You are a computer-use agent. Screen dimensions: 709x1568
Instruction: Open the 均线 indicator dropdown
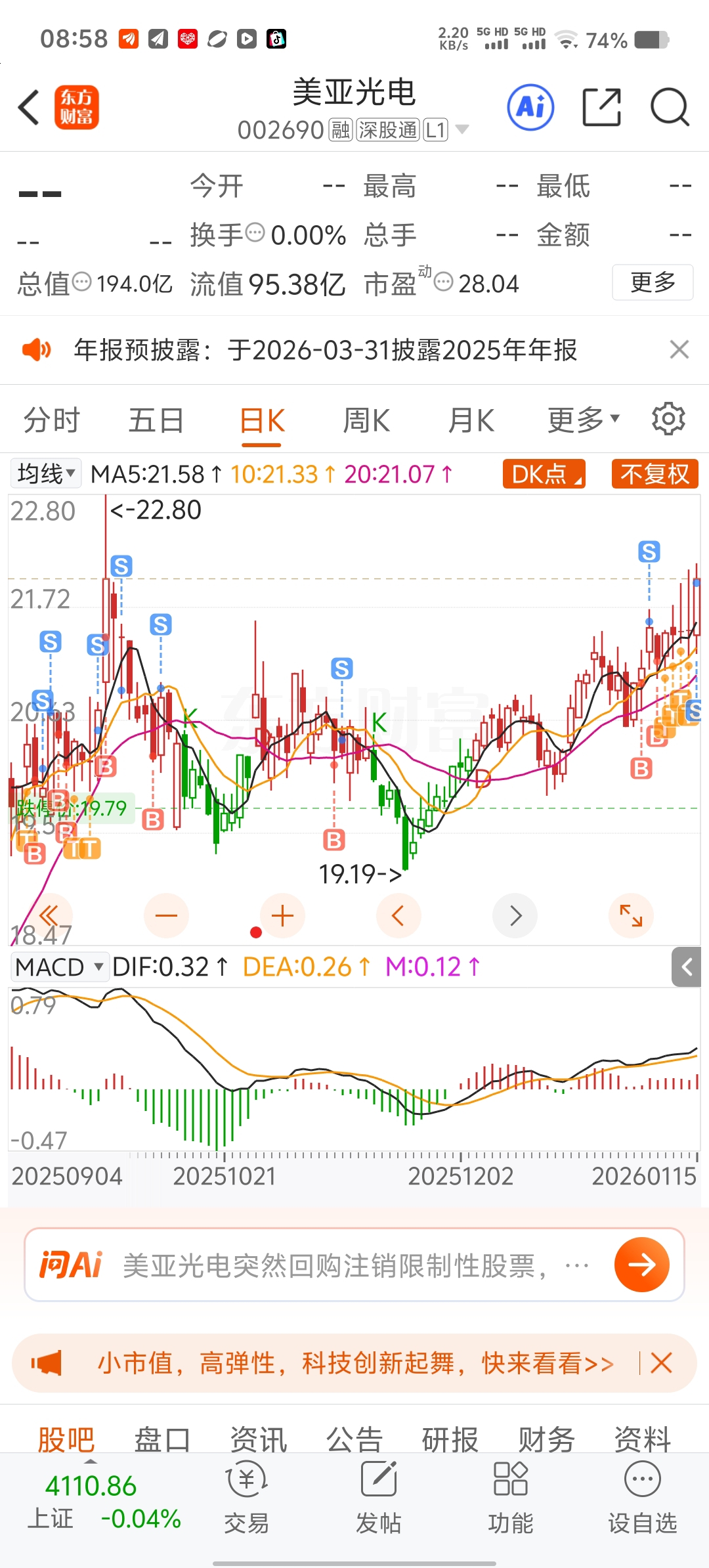click(45, 473)
